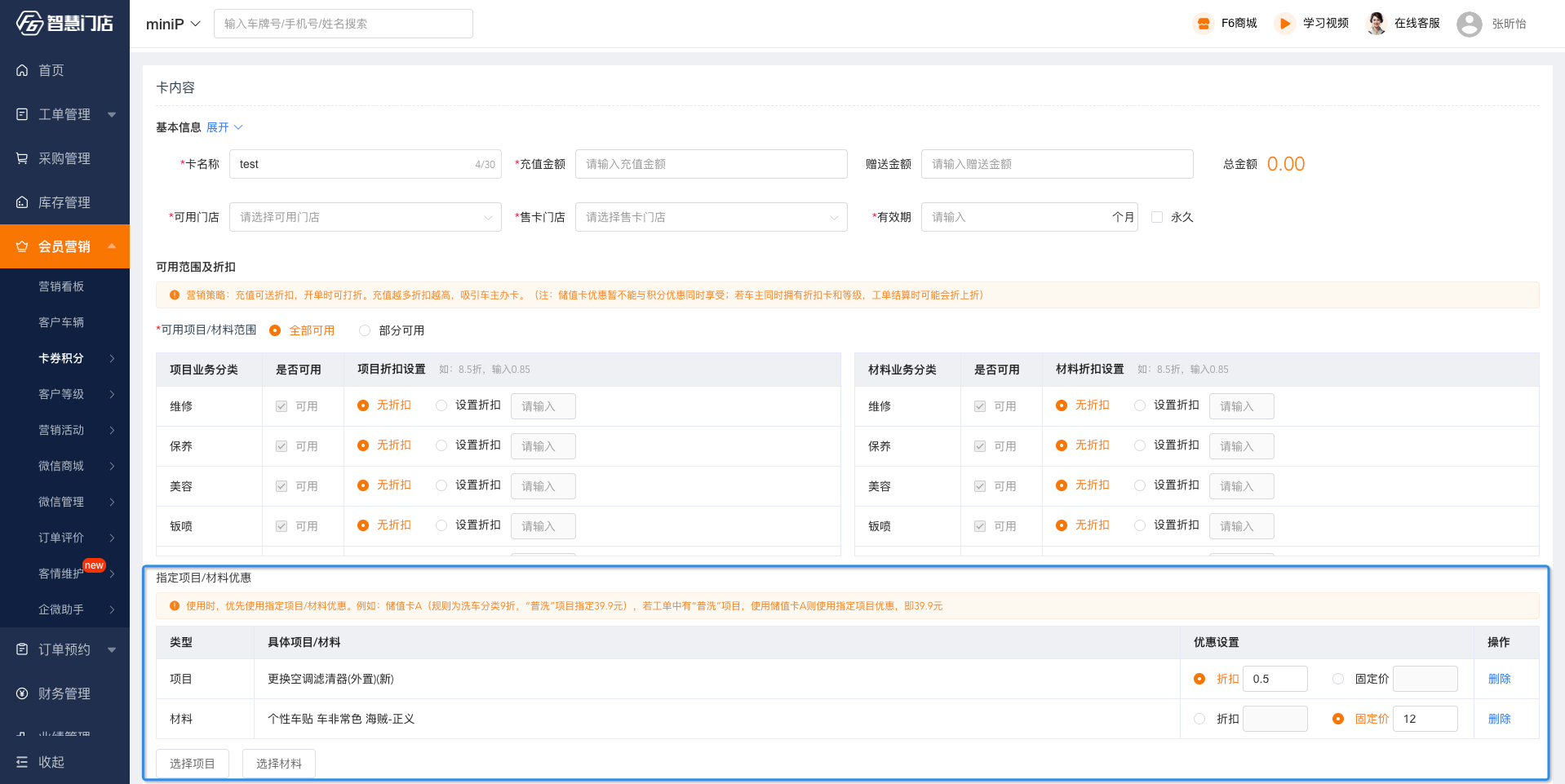Click the 订单预约 icon in sidebar
Screen dimensions: 1565x784
(x=22, y=649)
